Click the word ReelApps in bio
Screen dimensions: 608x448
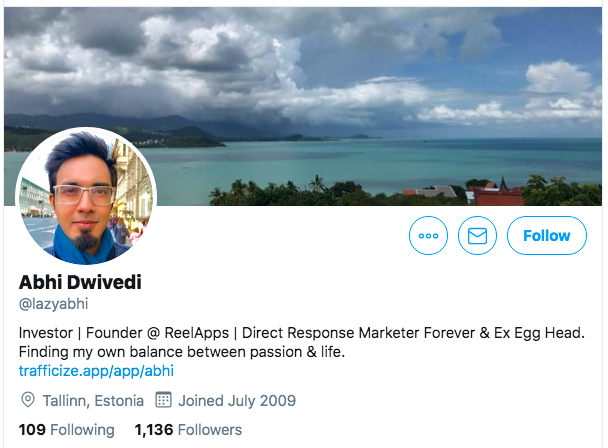pyautogui.click(x=197, y=333)
